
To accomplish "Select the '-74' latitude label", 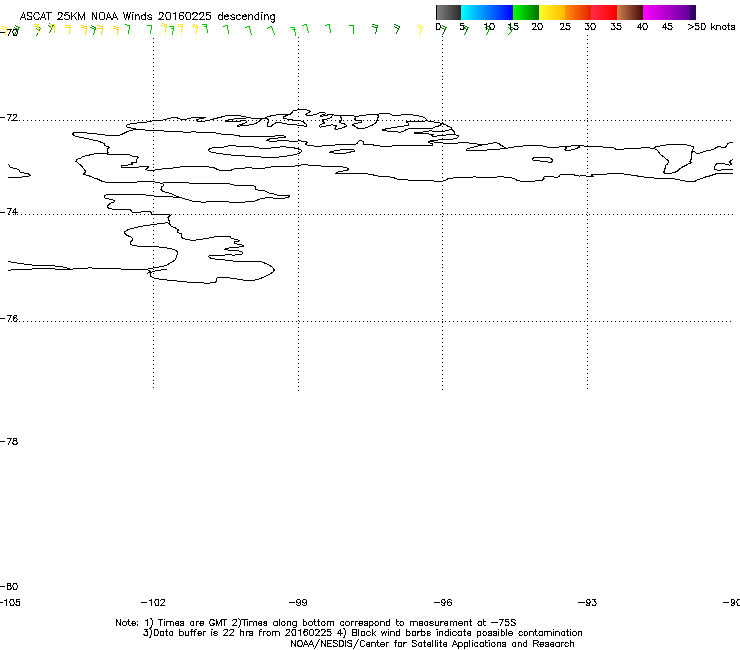I will pos(9,211).
